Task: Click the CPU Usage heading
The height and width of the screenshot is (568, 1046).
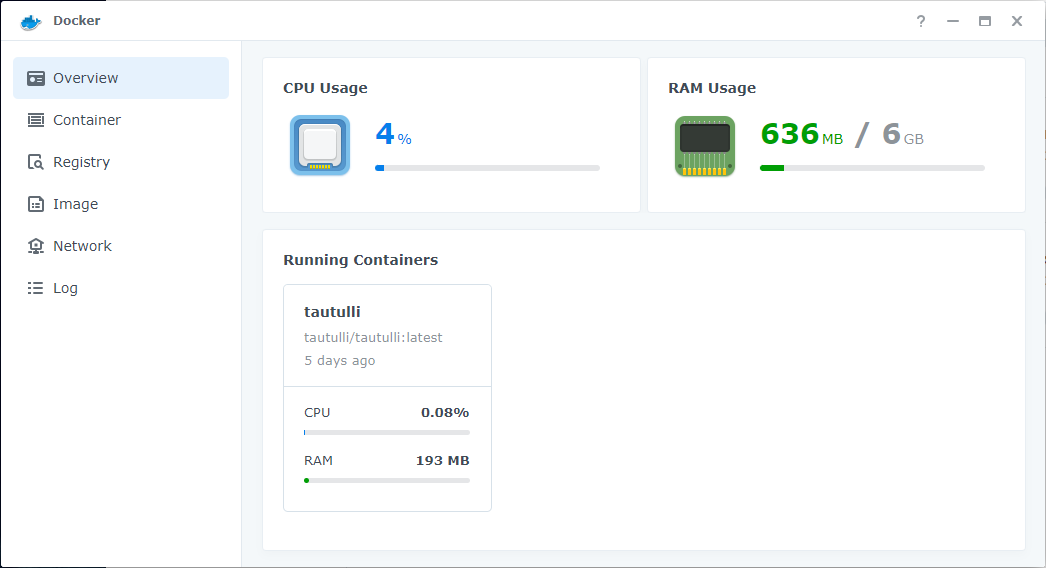Action: [326, 88]
